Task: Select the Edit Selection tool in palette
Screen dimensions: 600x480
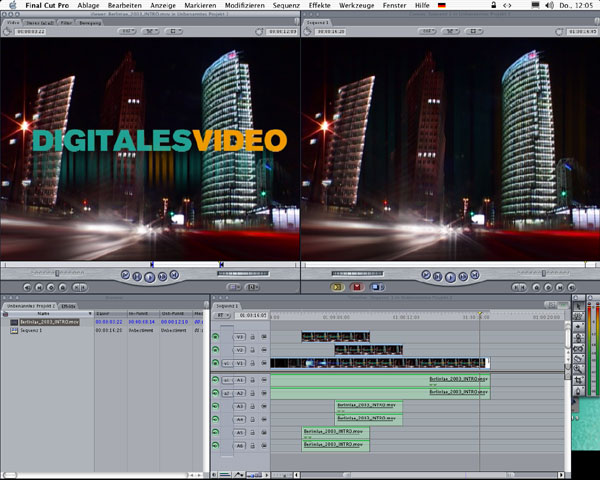Action: 578,316
